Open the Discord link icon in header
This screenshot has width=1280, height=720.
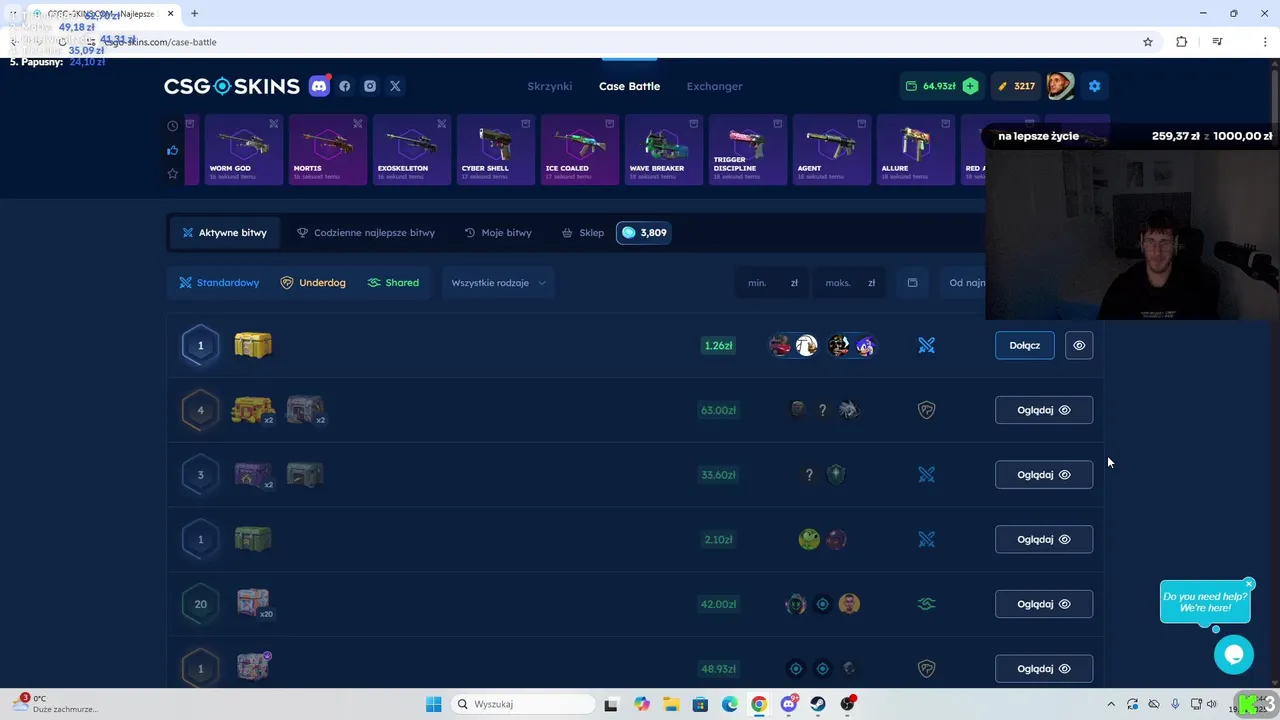(319, 86)
